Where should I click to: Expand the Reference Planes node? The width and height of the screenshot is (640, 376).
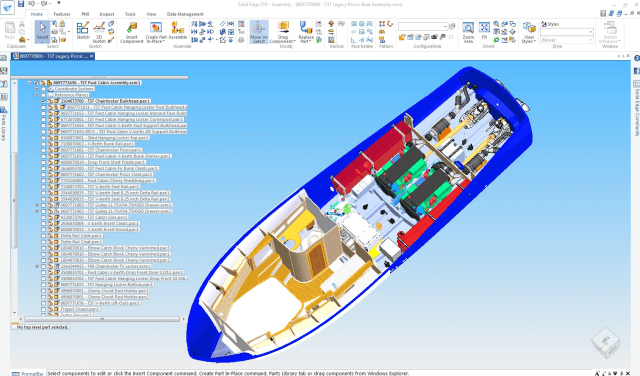tap(37, 95)
